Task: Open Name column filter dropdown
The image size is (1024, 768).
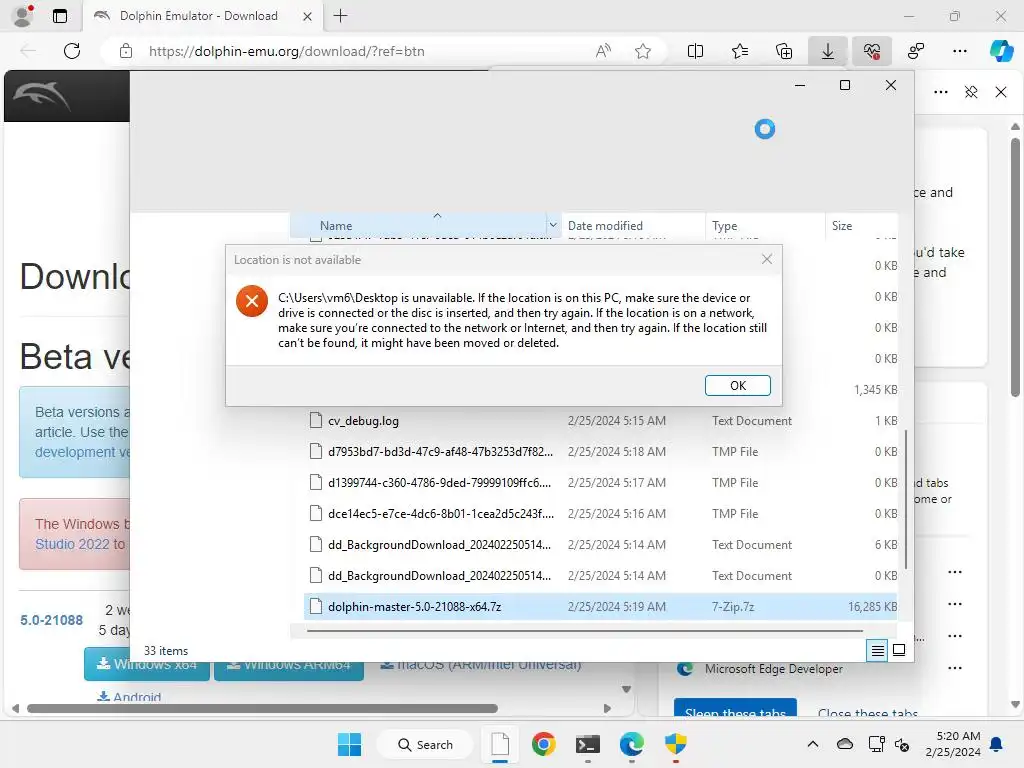Action: coord(553,225)
